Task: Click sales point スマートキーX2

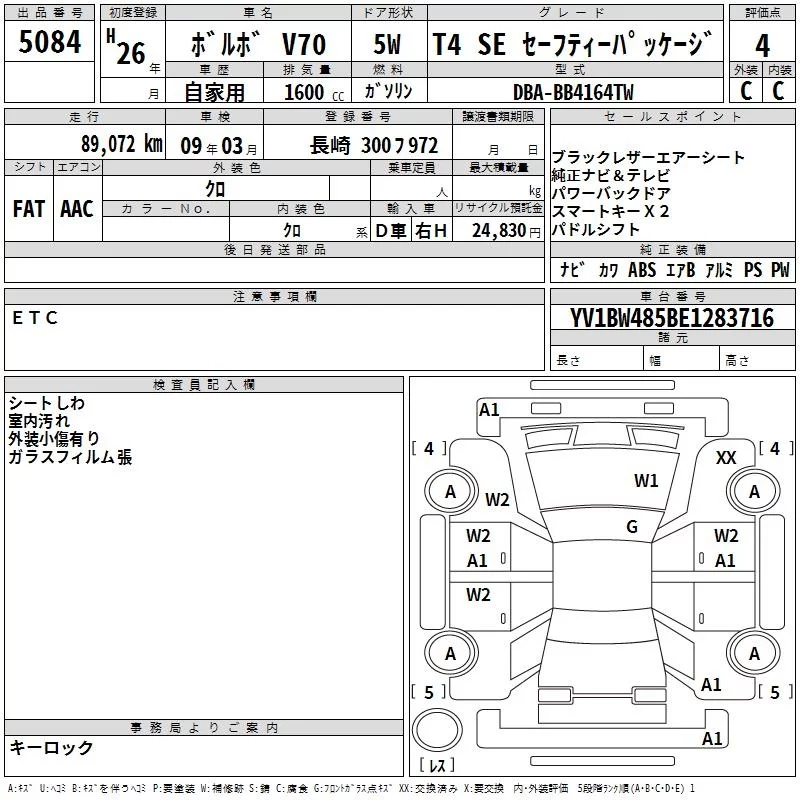Action: 610,211
